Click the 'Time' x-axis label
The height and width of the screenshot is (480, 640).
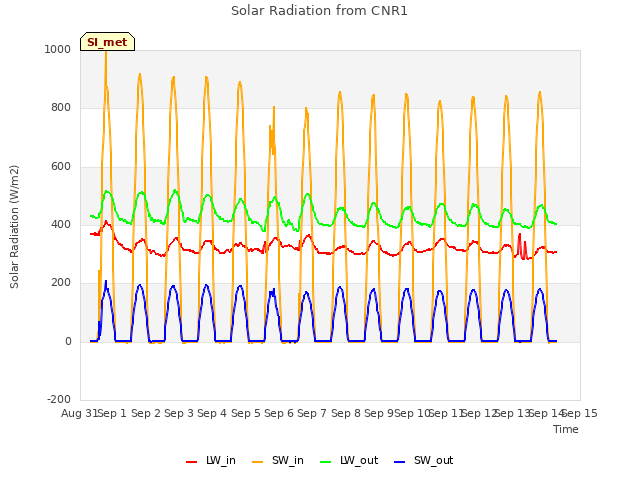[566, 429]
